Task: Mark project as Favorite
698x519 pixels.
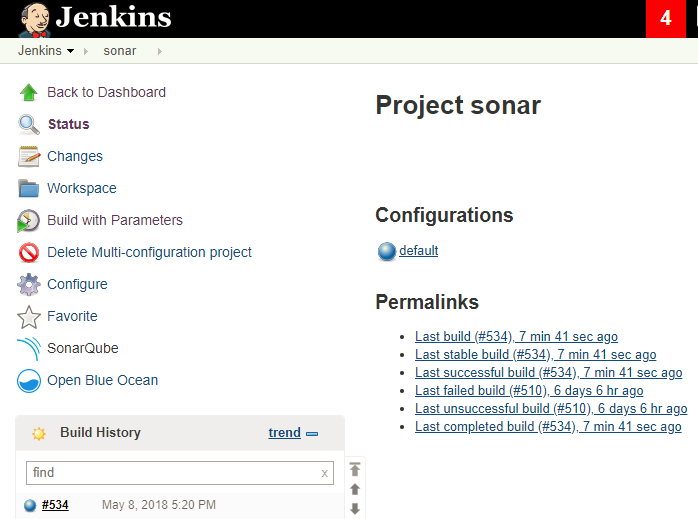Action: click(72, 316)
